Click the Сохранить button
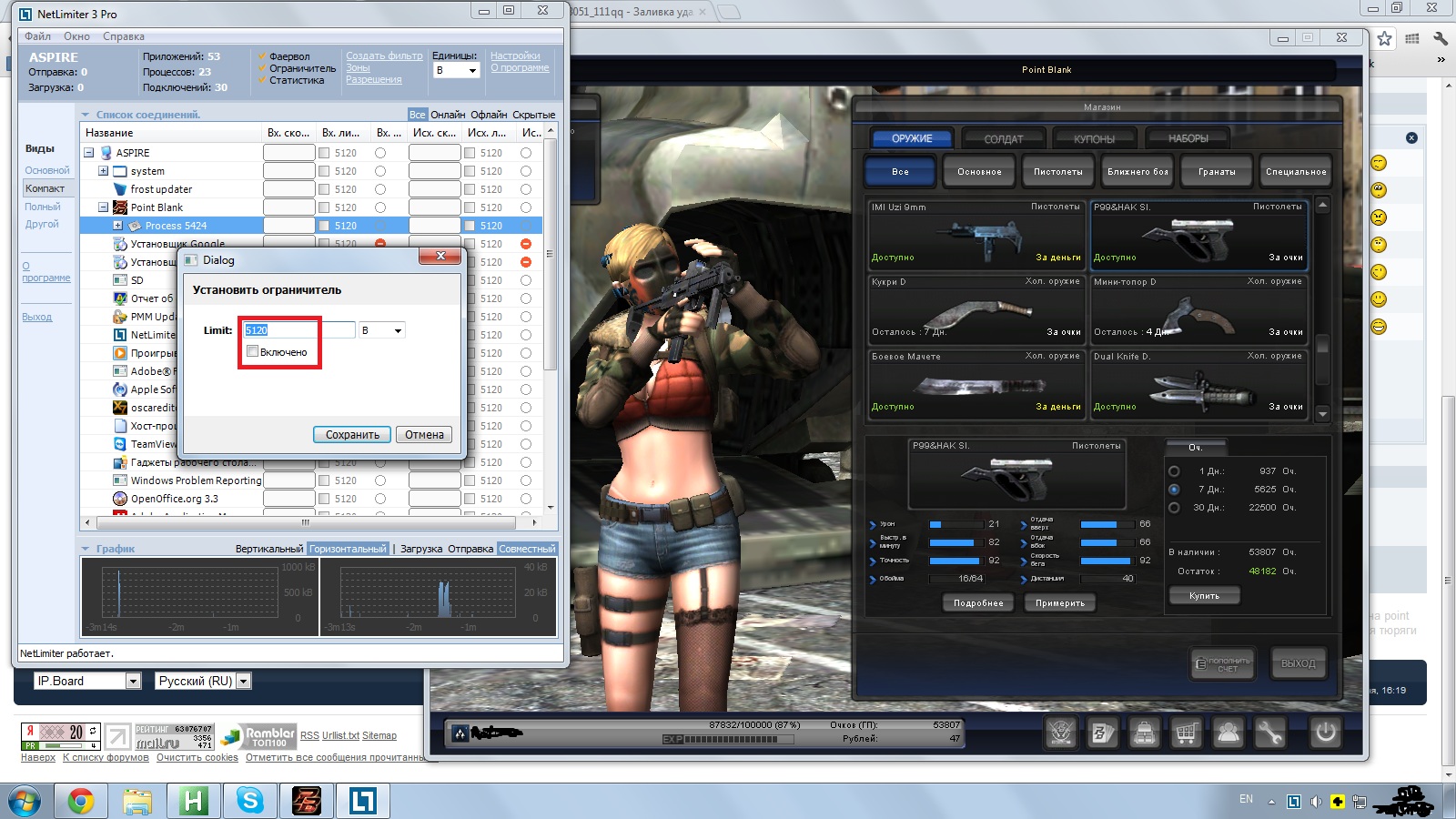This screenshot has height=819, width=1456. coord(352,435)
